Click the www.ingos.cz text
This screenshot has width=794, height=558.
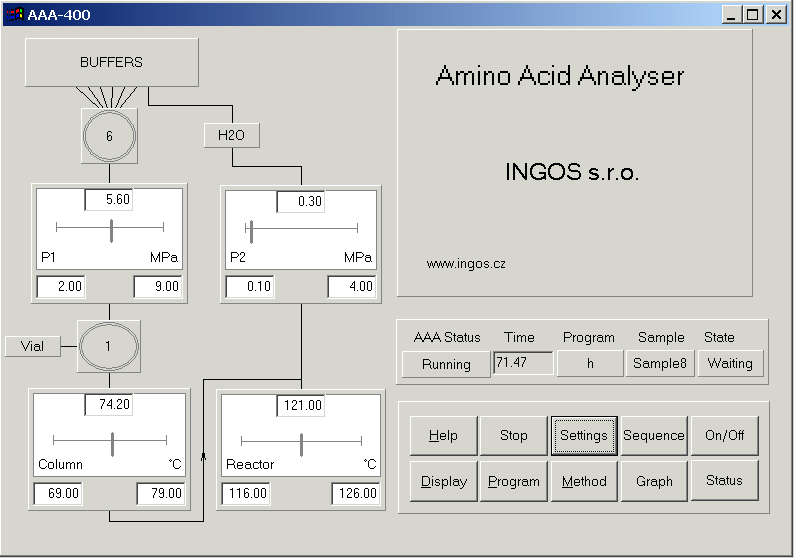[466, 264]
